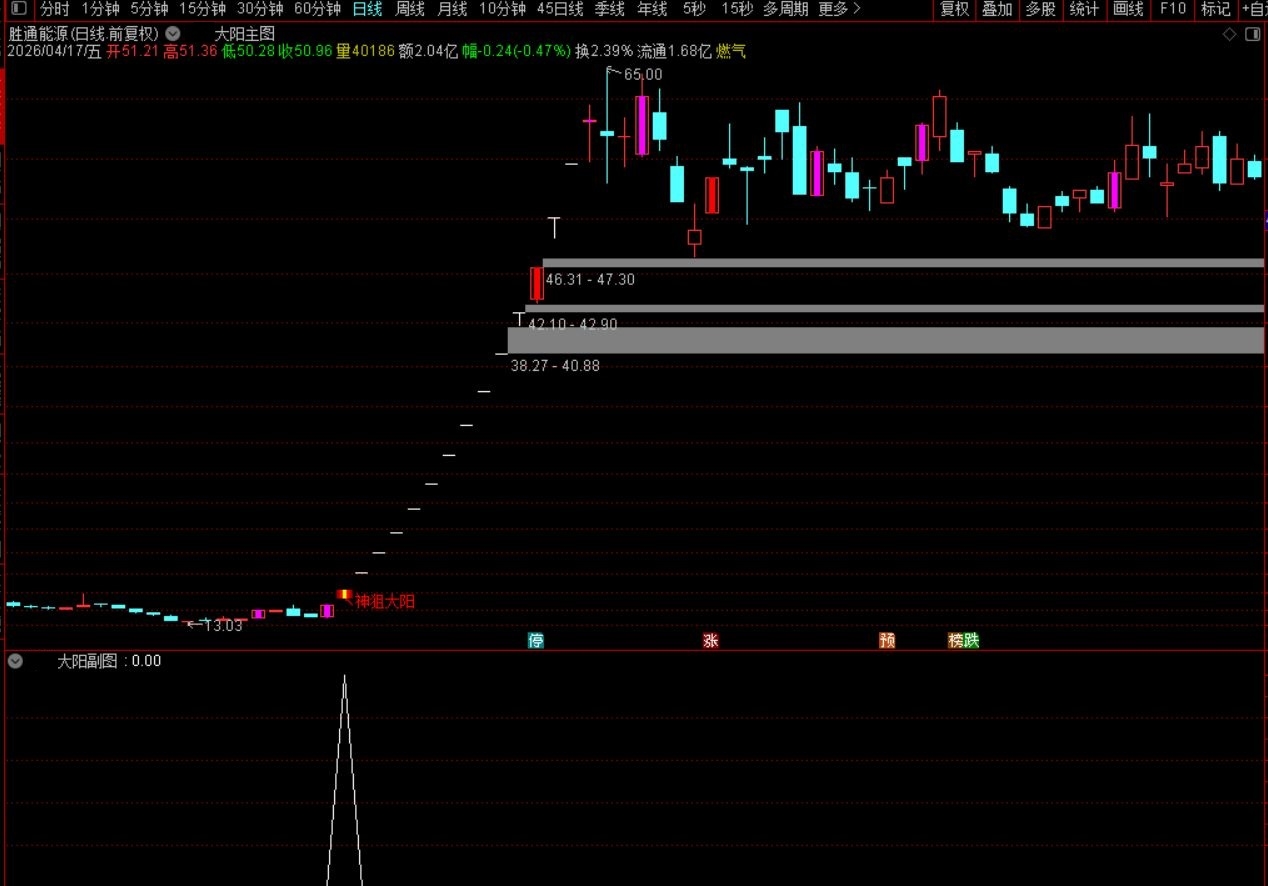Click the 多股 multi-stock button
This screenshot has height=886, width=1268.
(1040, 9)
